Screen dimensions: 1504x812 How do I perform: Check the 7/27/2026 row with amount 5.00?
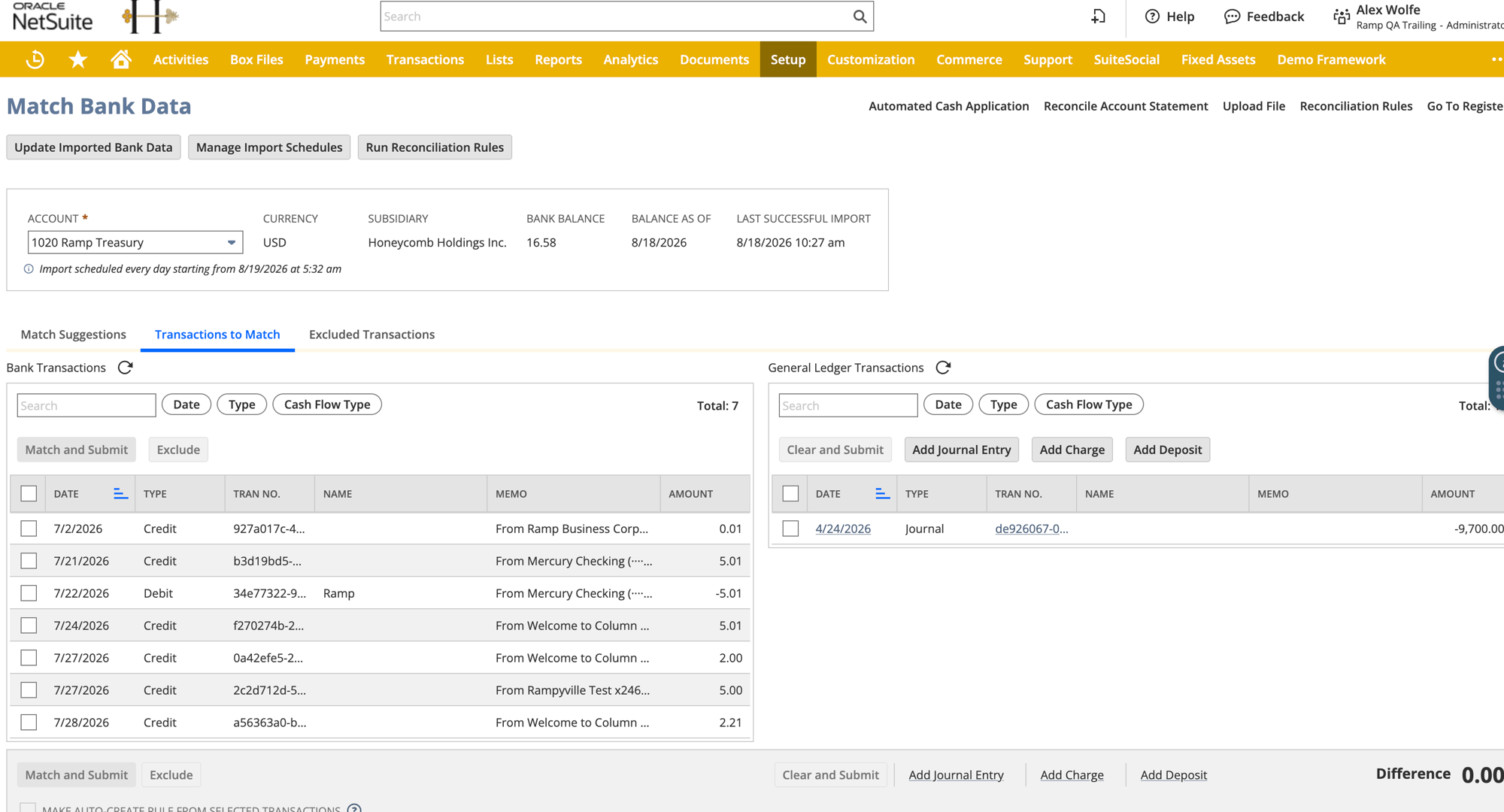point(29,690)
